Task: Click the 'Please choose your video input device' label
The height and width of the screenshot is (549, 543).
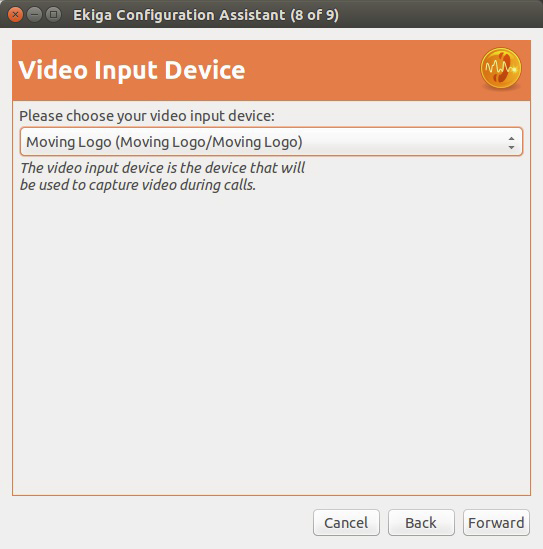Action: coord(147,116)
